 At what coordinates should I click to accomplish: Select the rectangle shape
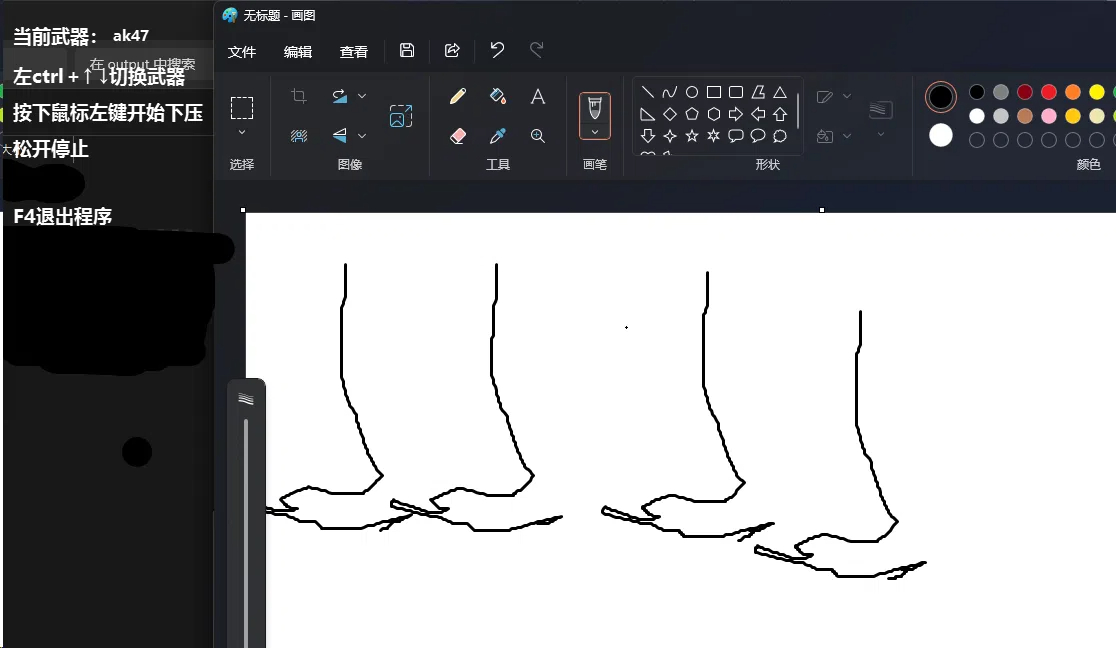tap(713, 91)
